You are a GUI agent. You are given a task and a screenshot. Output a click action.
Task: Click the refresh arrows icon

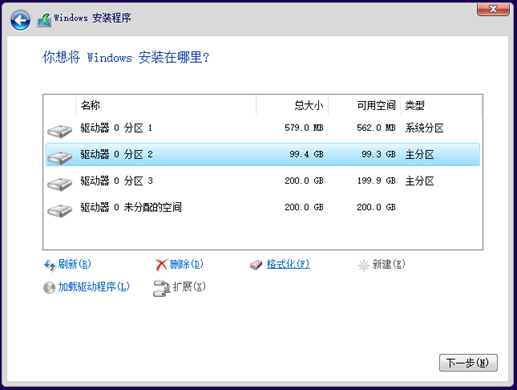tap(50, 265)
